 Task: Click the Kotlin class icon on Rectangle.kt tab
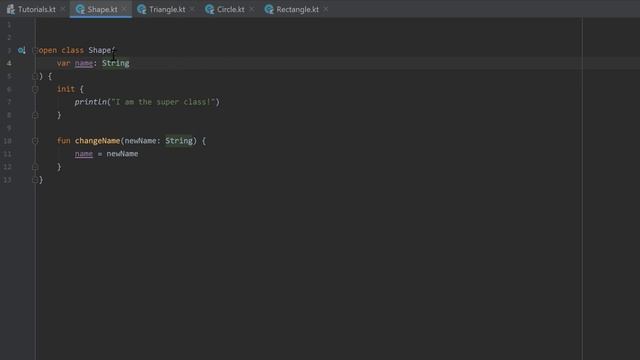[x=269, y=9]
